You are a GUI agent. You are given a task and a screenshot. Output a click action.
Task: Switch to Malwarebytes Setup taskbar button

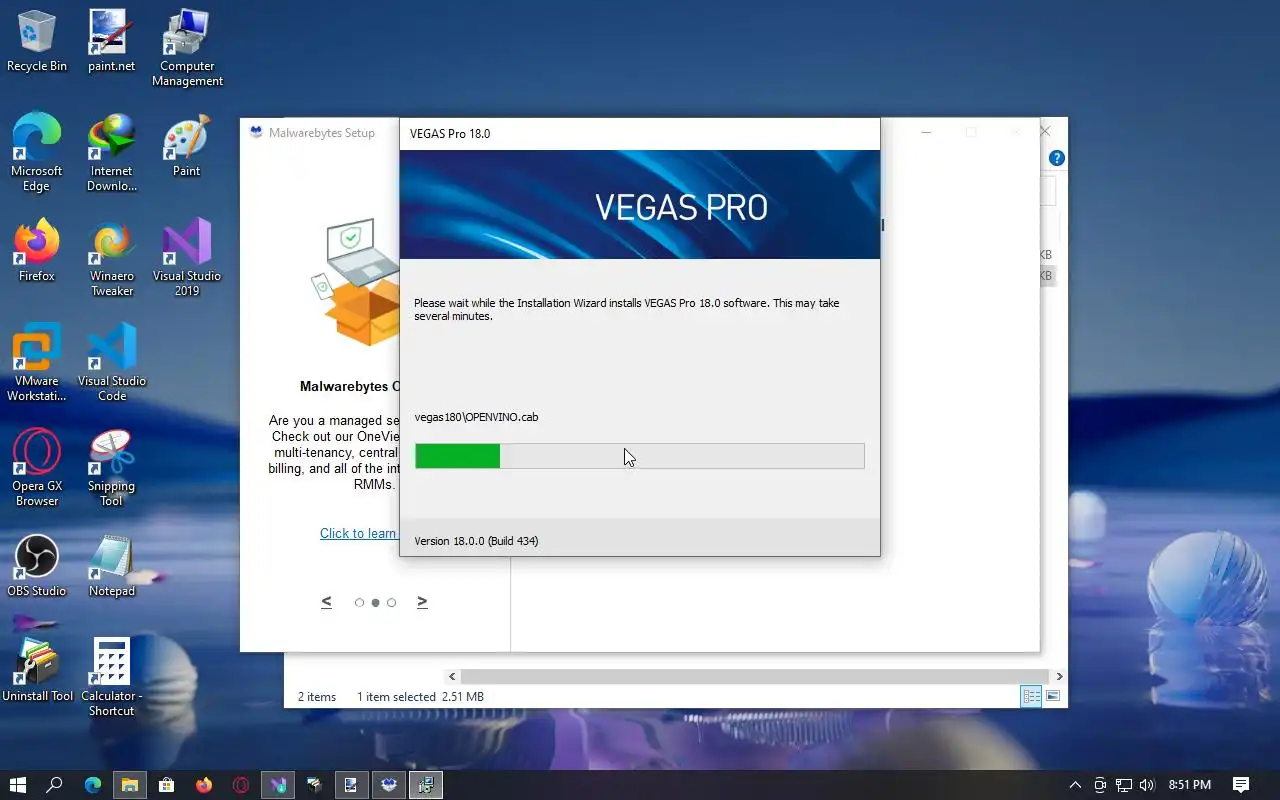click(x=388, y=785)
